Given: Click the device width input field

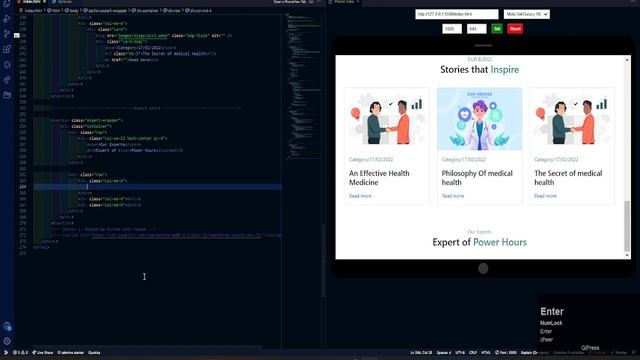Looking at the screenshot, I should [452, 29].
